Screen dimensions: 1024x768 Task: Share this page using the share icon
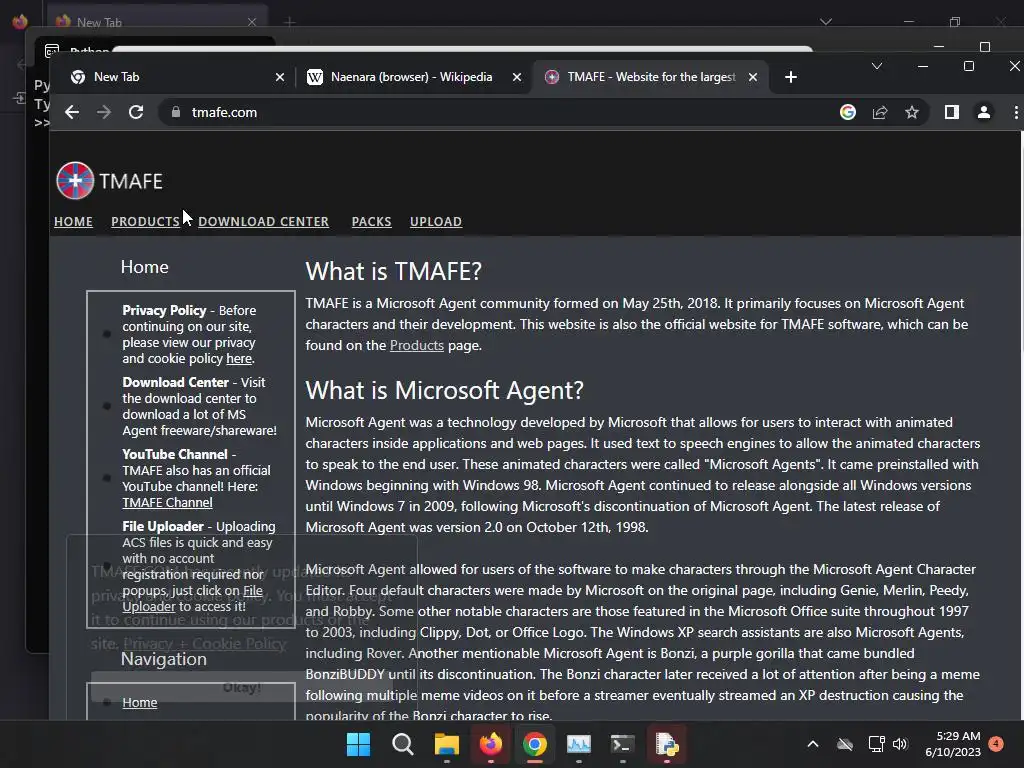tap(880, 112)
